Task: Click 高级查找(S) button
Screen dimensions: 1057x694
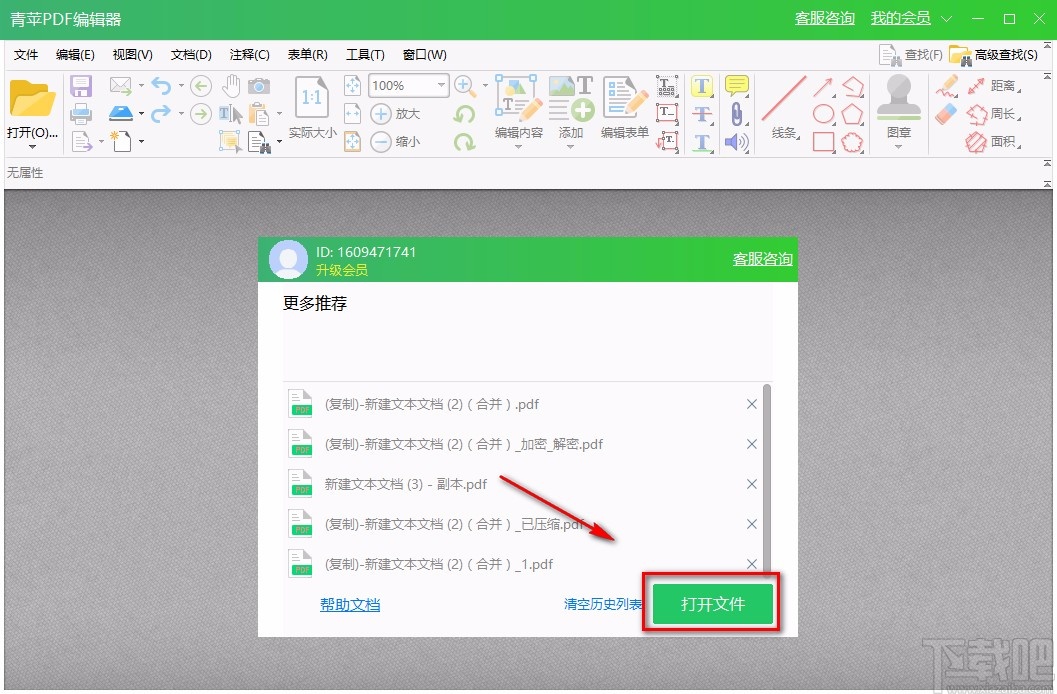Action: [x=994, y=55]
